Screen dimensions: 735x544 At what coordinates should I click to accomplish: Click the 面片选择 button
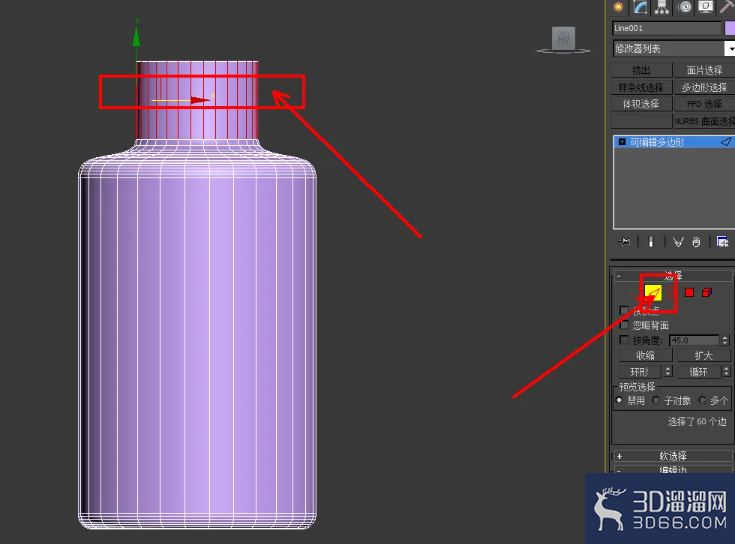click(704, 70)
